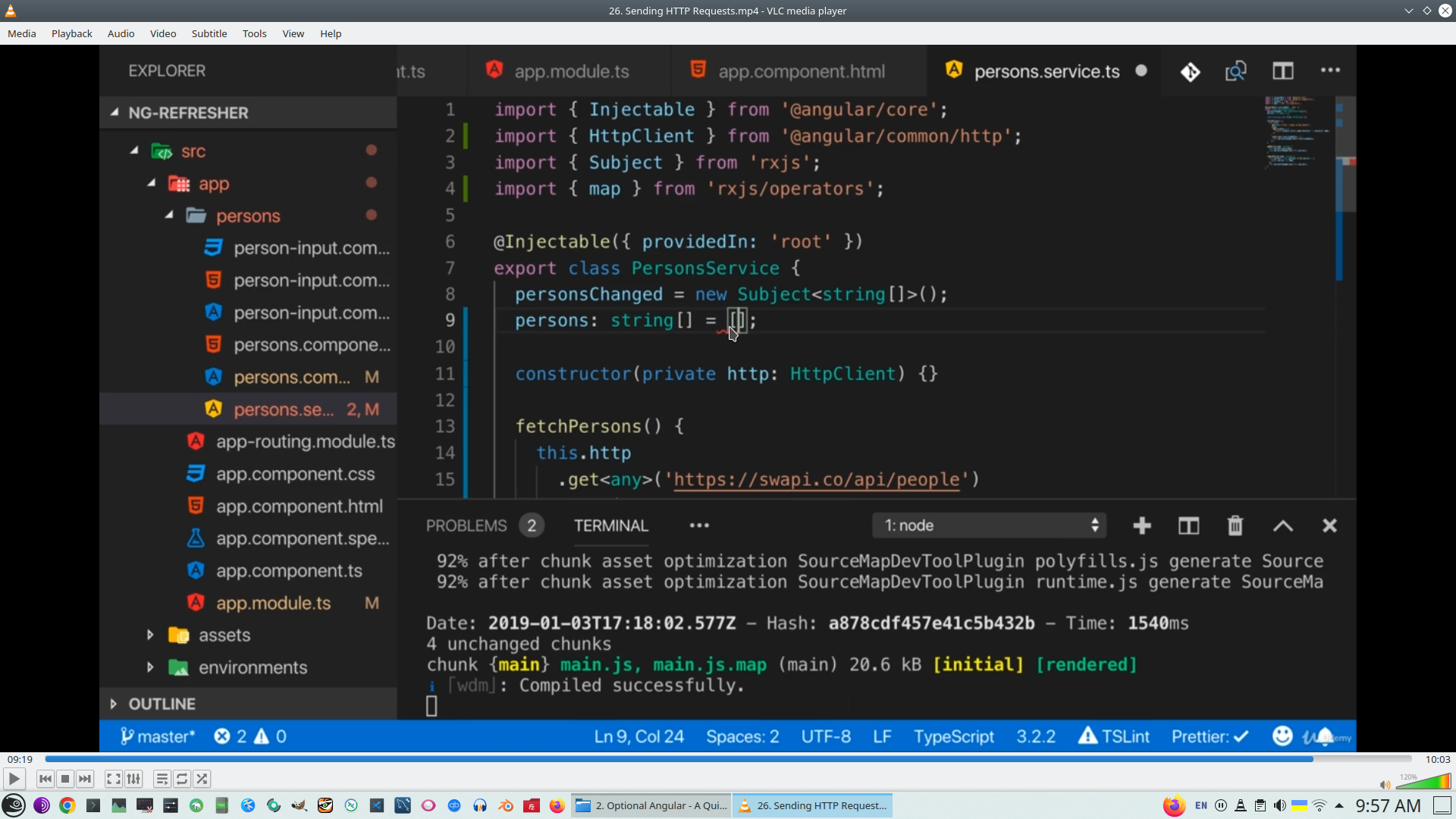Open Firefox from the system tray
Viewport: 1456px width, 819px height.
pos(1174,805)
